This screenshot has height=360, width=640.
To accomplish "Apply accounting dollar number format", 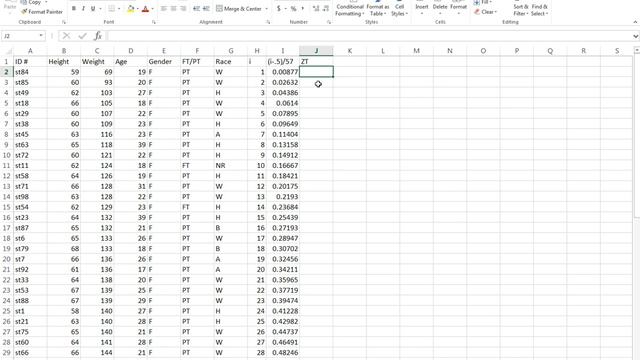I will (x=279, y=9).
